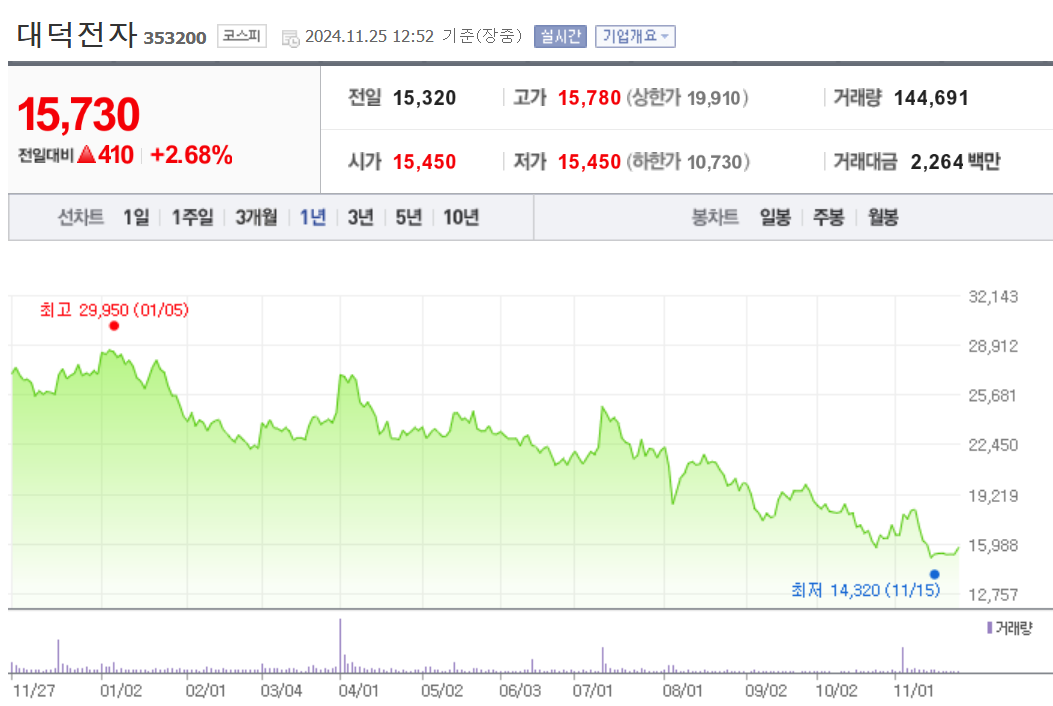Click the red up-triangle 410 change value
The width and height of the screenshot is (1053, 706).
point(105,155)
